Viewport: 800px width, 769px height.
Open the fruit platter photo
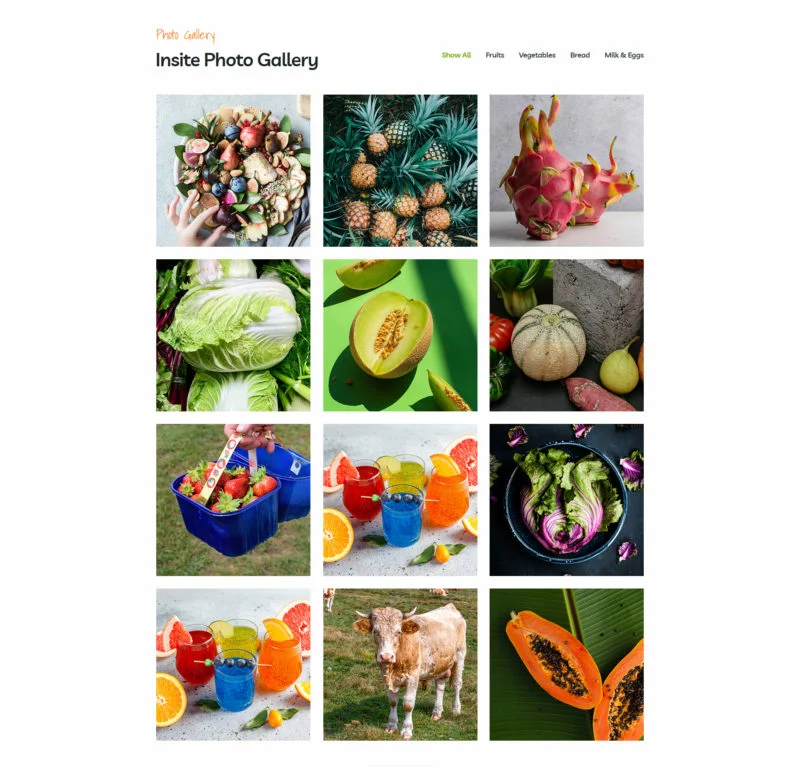click(233, 170)
